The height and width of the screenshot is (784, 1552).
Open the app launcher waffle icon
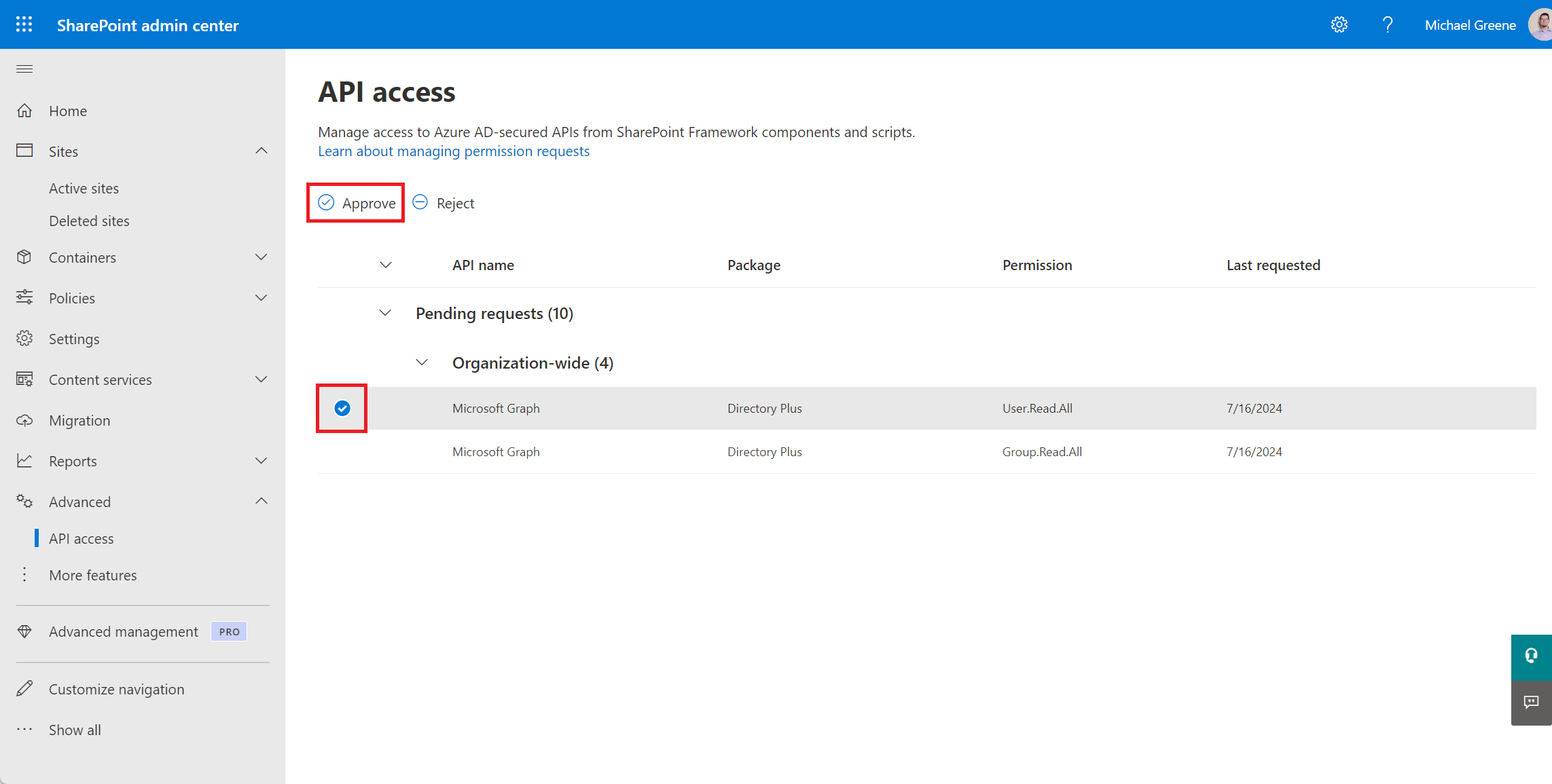point(24,25)
